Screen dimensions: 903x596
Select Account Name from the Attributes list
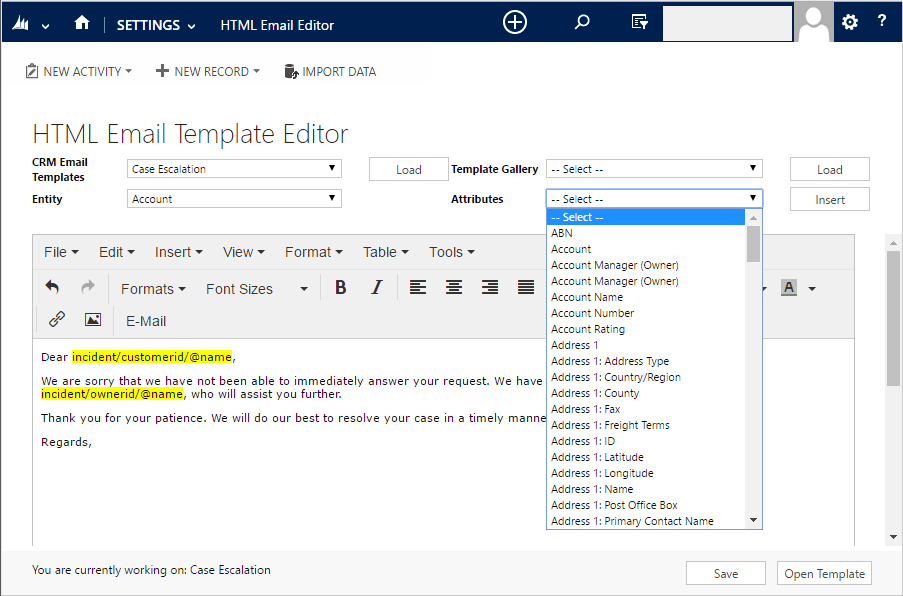(x=587, y=297)
